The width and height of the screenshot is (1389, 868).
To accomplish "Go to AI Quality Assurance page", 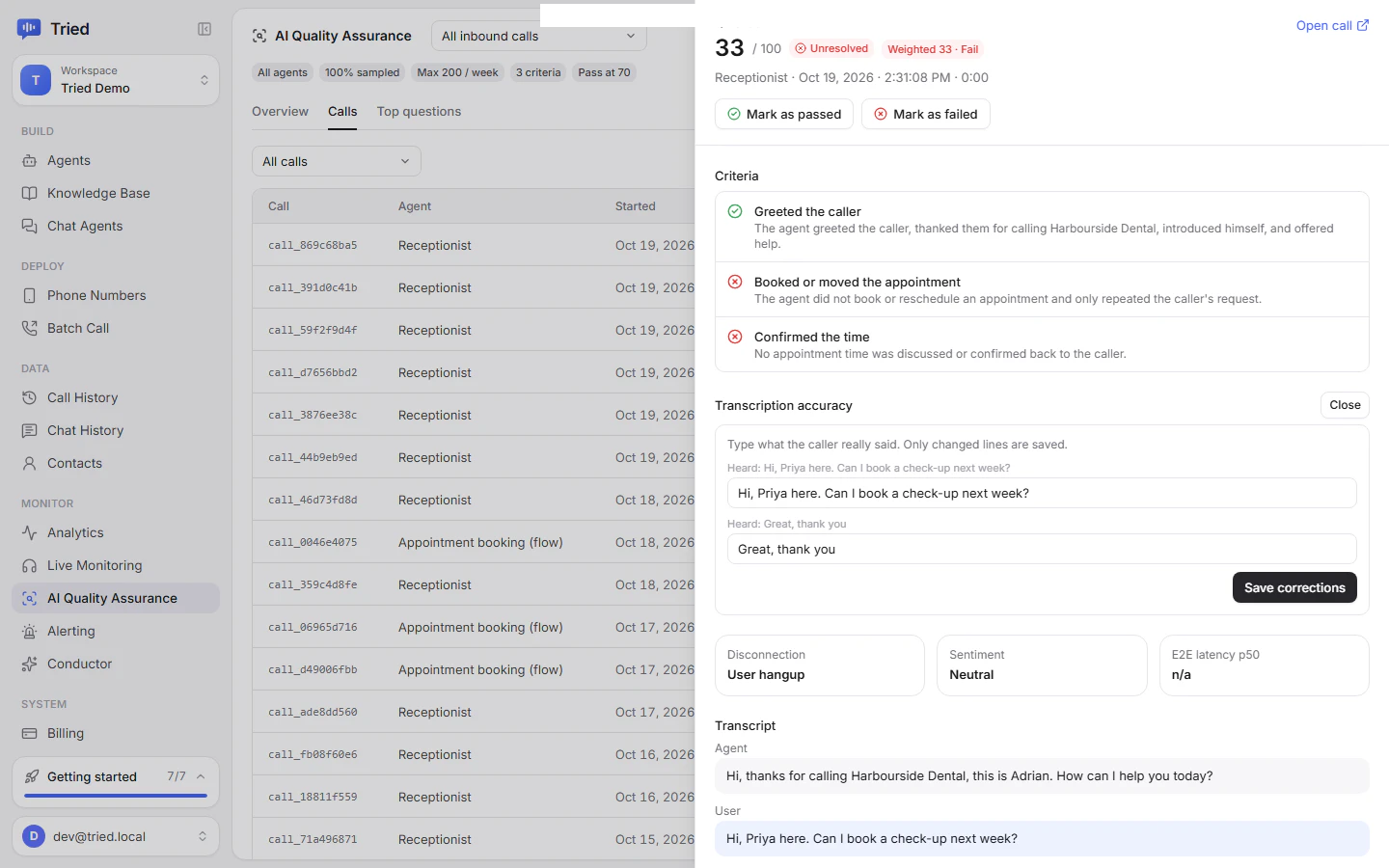I will pyautogui.click(x=116, y=598).
